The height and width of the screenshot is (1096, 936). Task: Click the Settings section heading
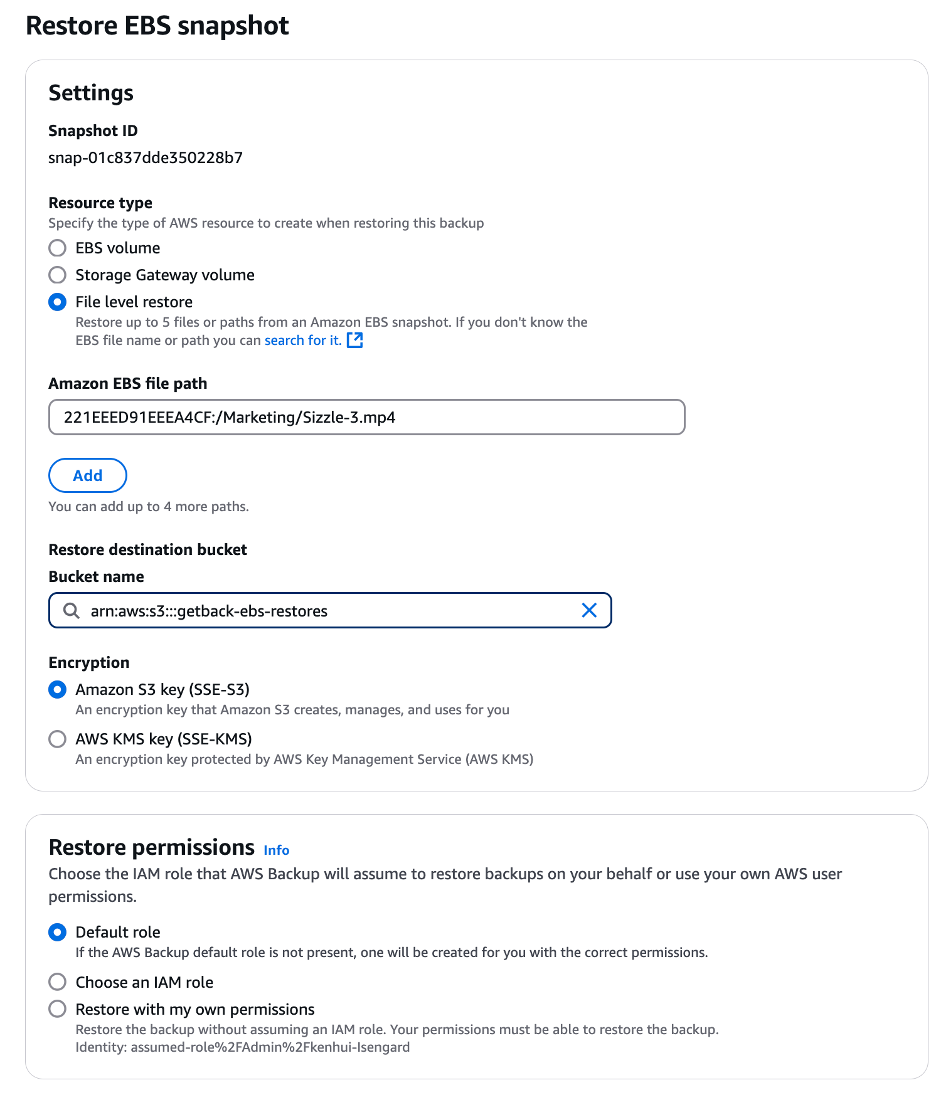click(x=91, y=92)
